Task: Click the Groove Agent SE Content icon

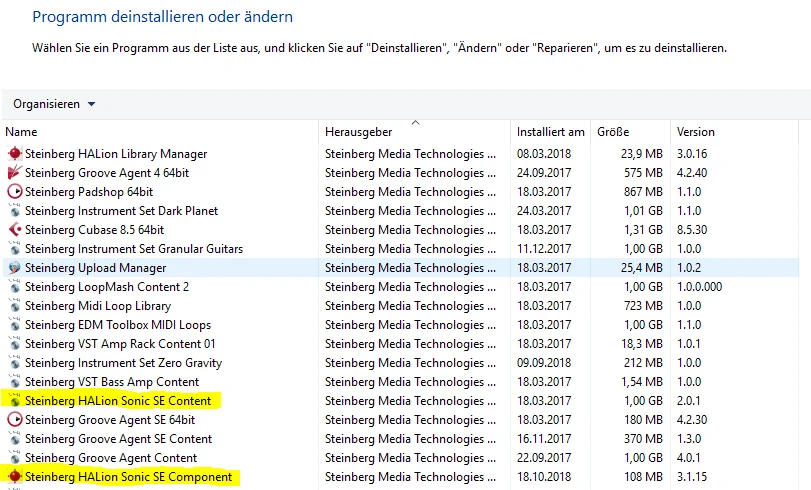Action: tap(15, 439)
